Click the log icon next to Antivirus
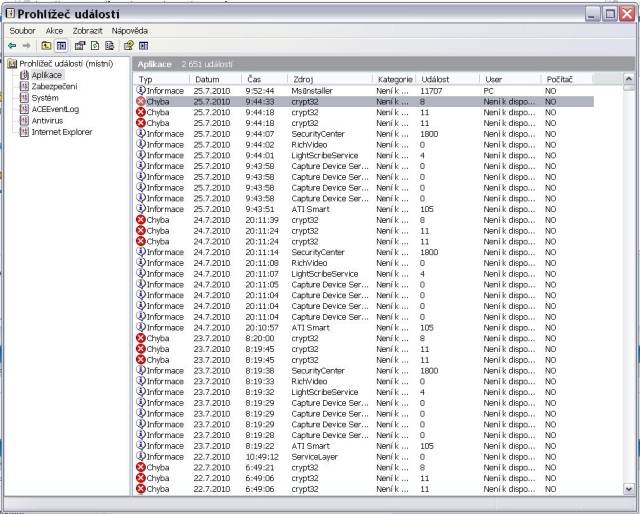The height and width of the screenshot is (514, 640). [x=24, y=120]
